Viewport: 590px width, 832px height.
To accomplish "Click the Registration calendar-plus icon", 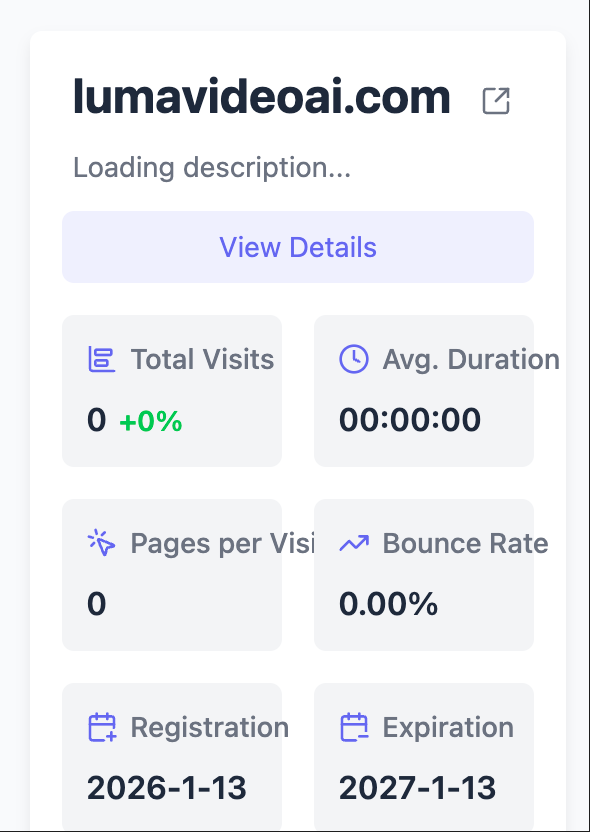I will pyautogui.click(x=101, y=727).
